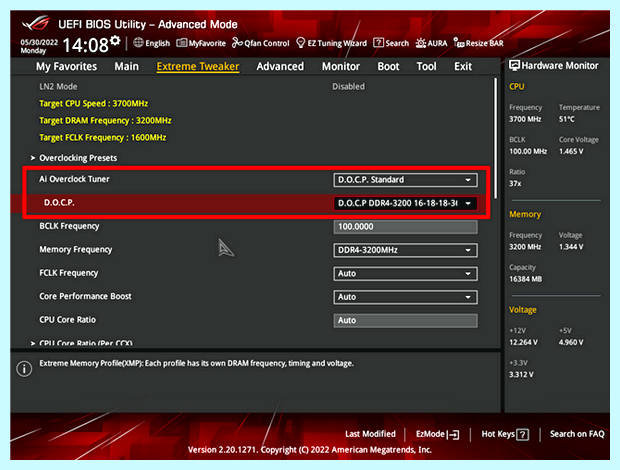Click the Hot Keys question mark icon

523,435
